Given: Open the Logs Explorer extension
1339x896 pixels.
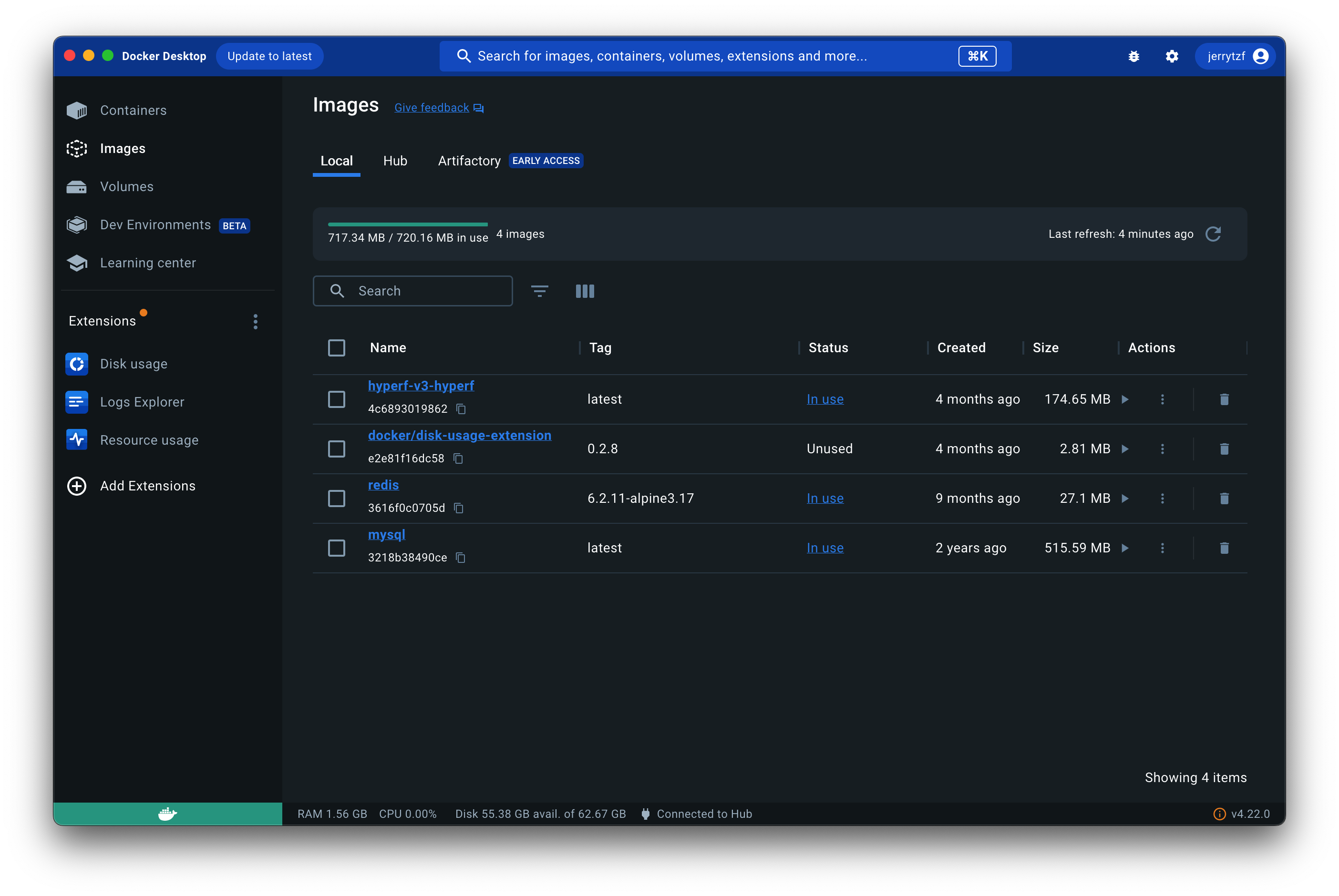Looking at the screenshot, I should click(124, 402).
